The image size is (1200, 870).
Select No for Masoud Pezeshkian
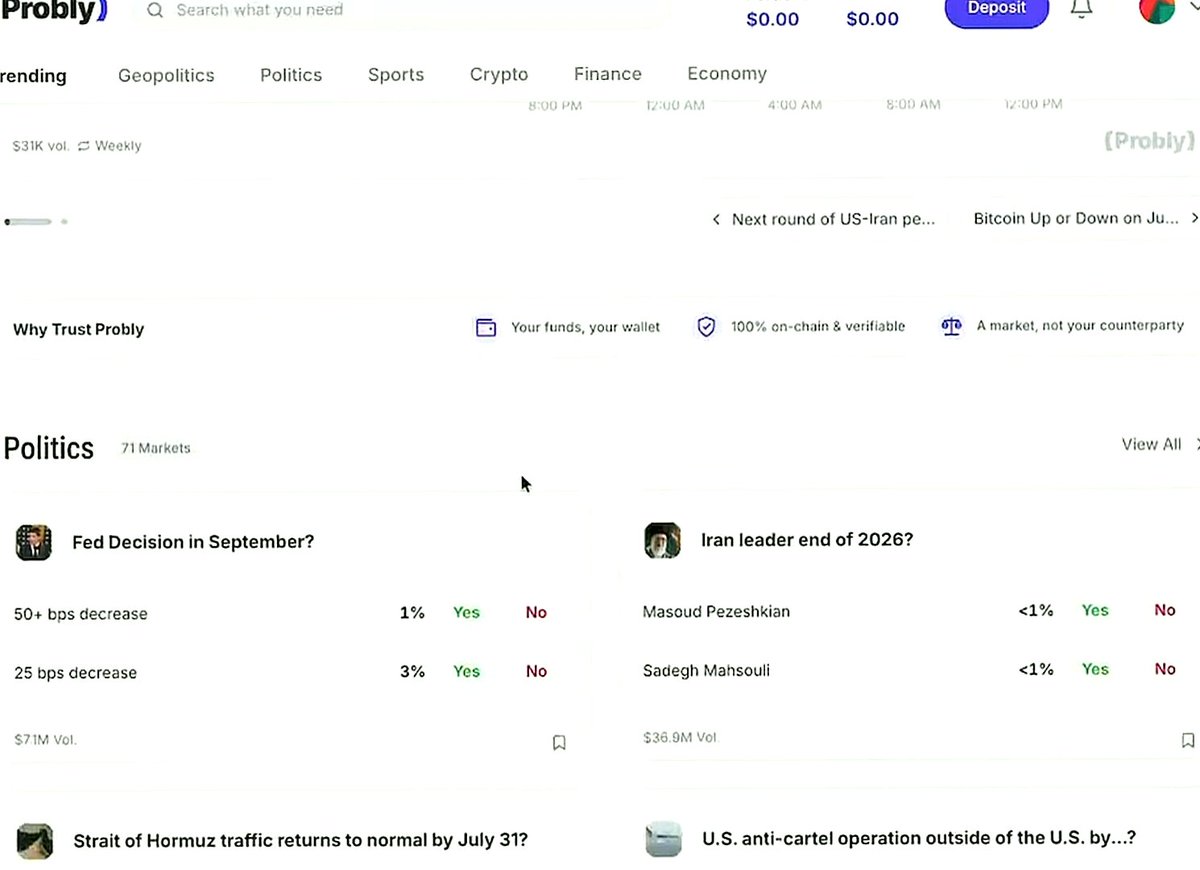pyautogui.click(x=1165, y=610)
